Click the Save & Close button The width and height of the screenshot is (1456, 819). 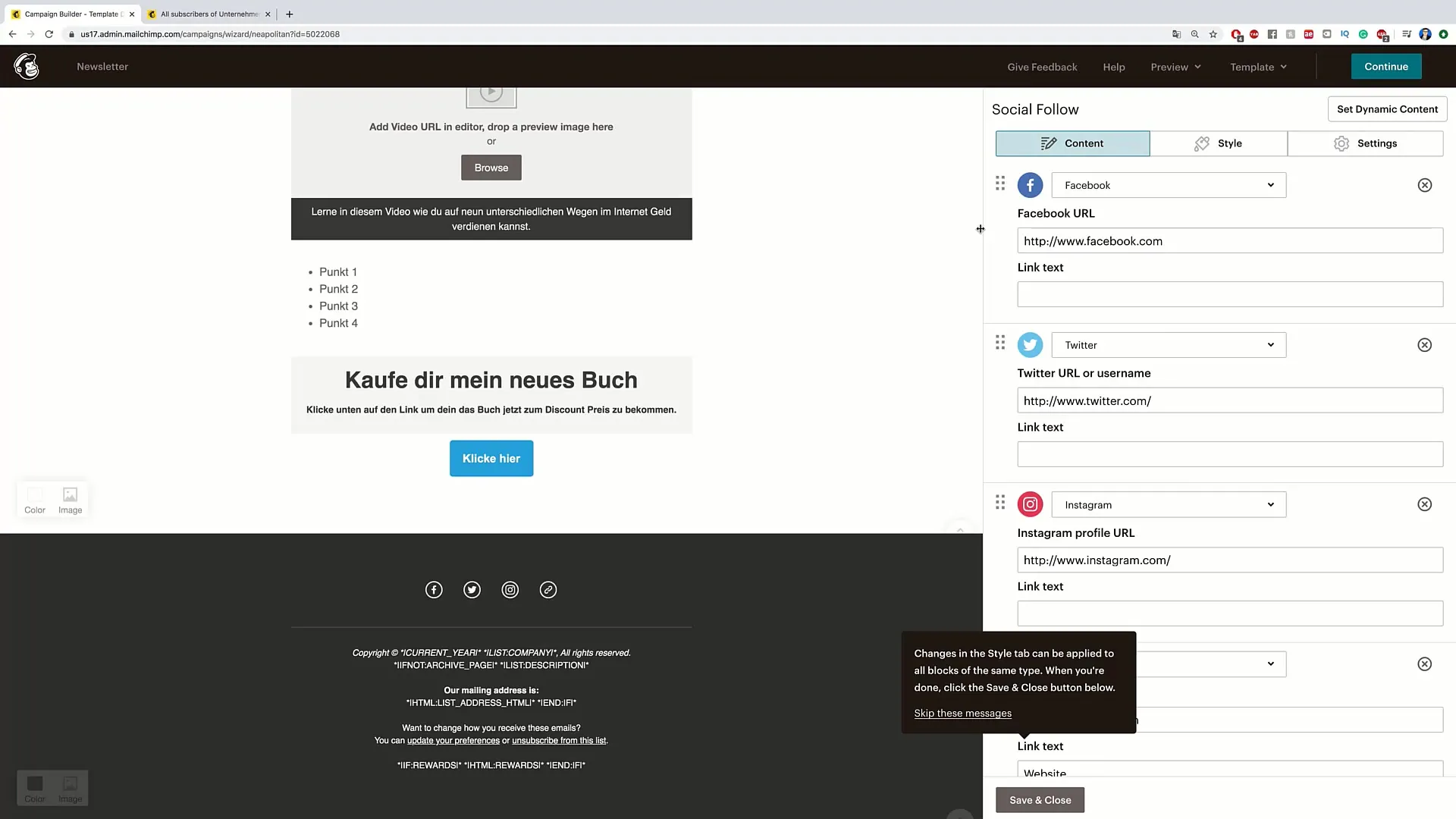coord(1040,800)
